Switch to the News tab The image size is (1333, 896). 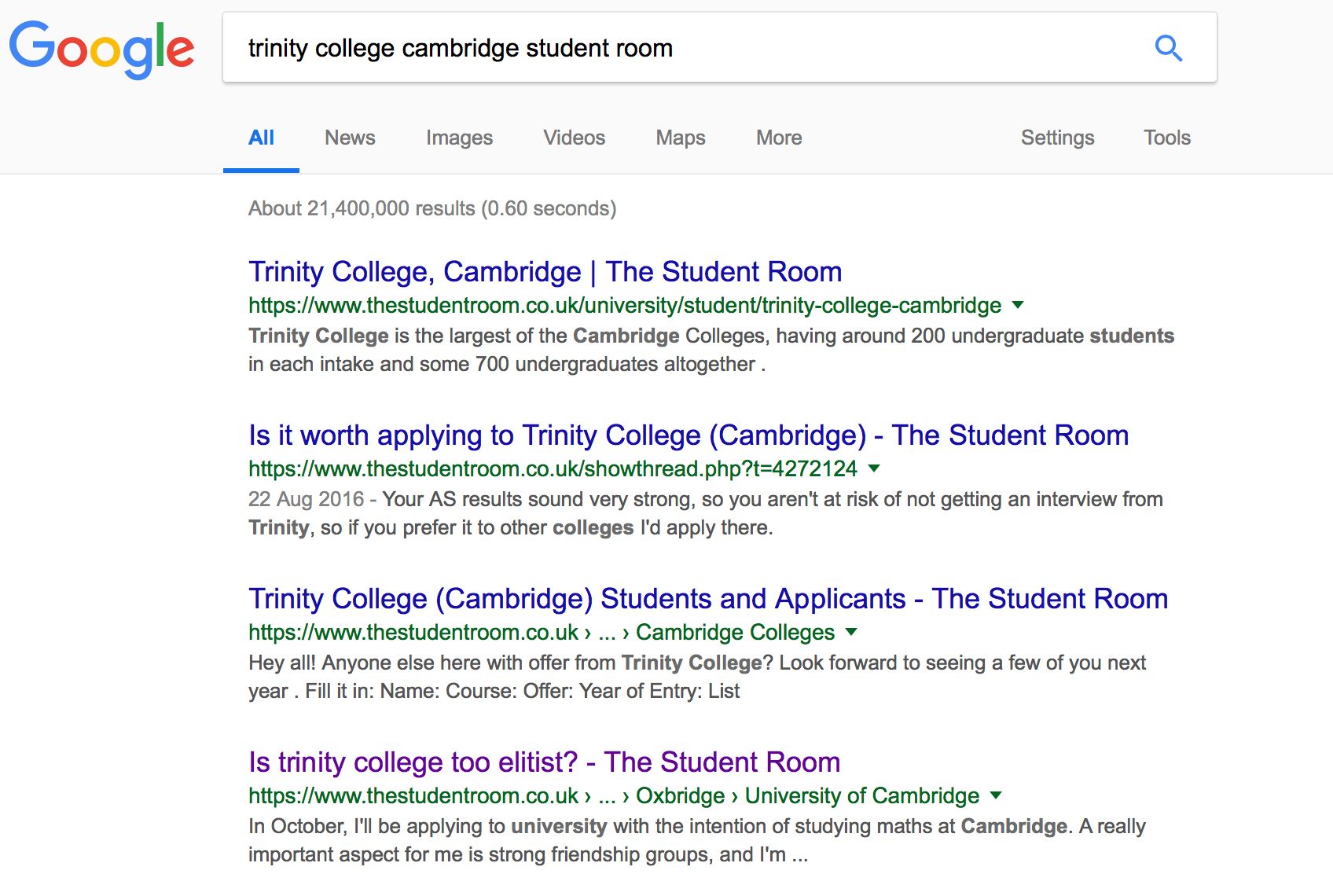pyautogui.click(x=350, y=138)
